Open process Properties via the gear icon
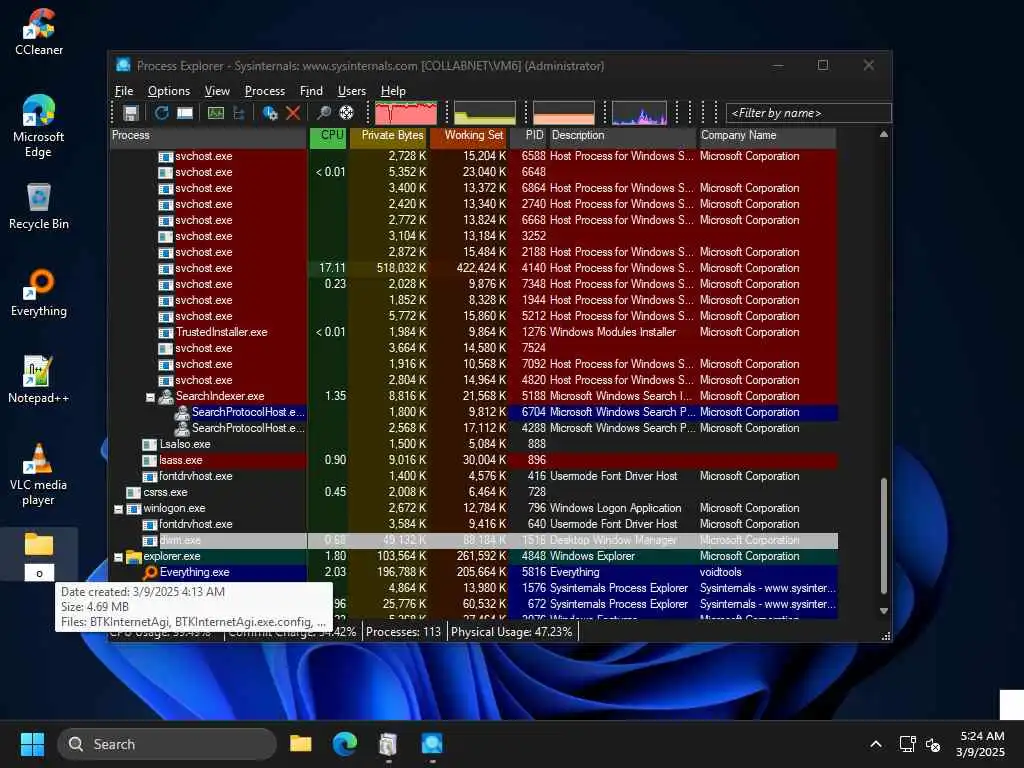Screen dimensions: 1024x768 click(x=270, y=113)
